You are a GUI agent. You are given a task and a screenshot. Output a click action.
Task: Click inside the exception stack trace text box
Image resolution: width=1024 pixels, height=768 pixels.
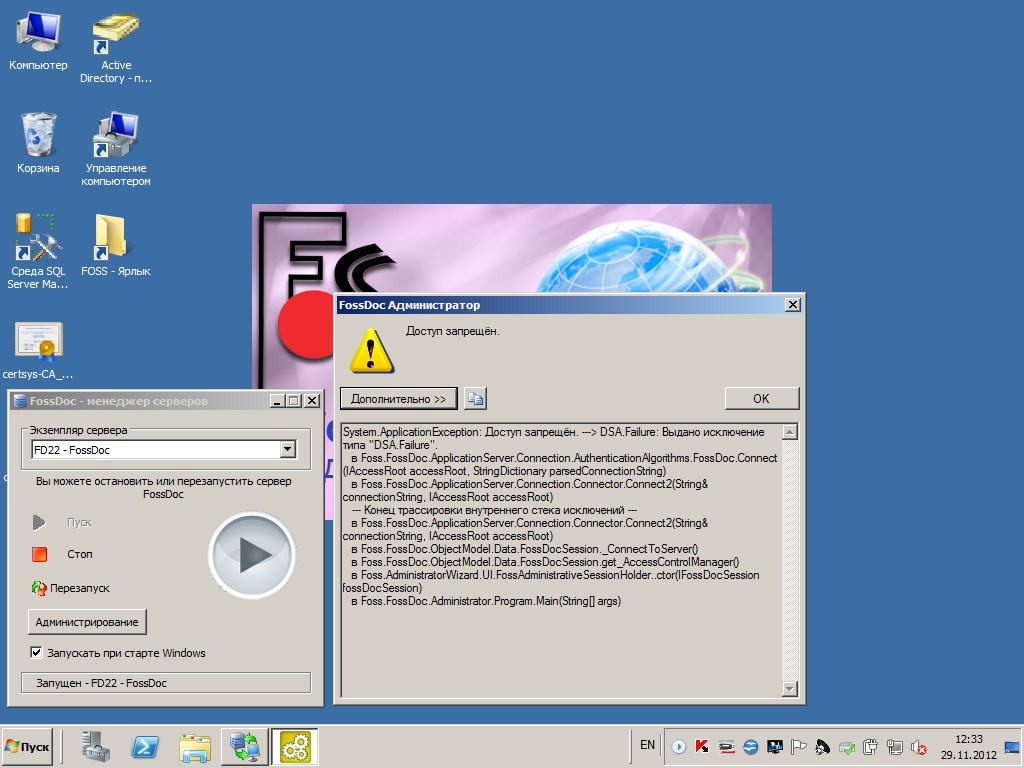[x=561, y=560]
